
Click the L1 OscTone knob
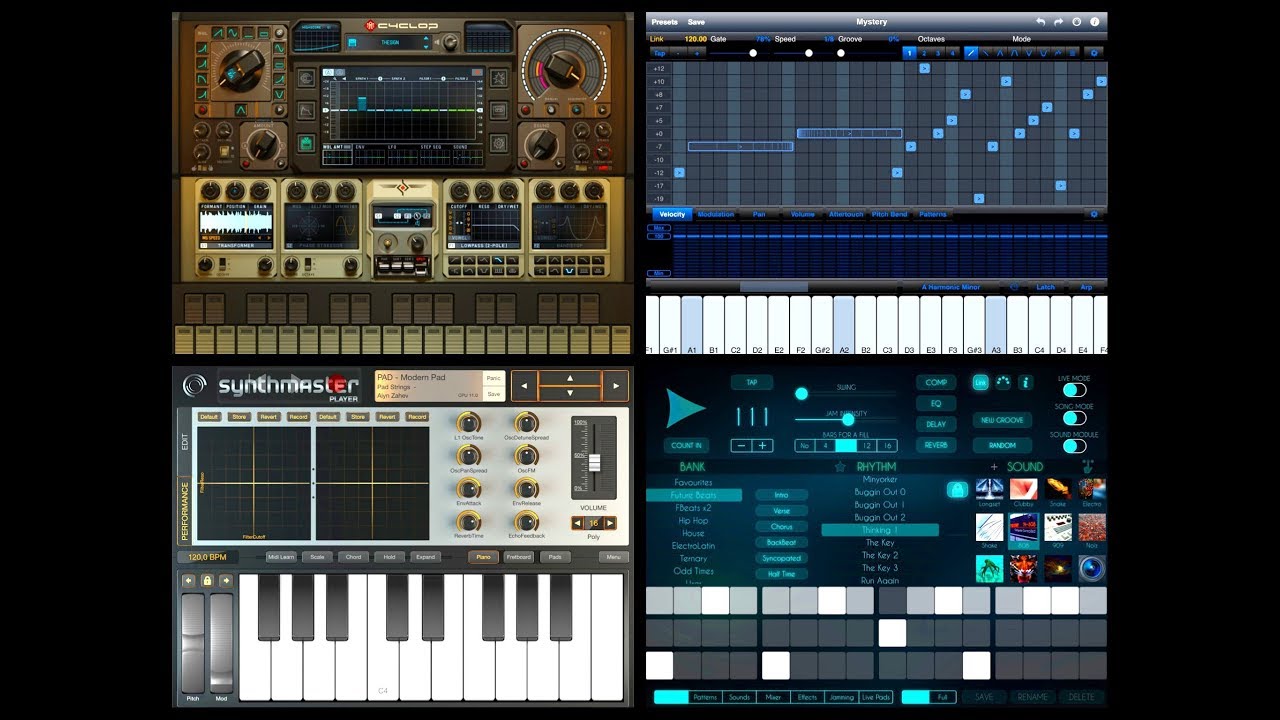click(x=469, y=423)
